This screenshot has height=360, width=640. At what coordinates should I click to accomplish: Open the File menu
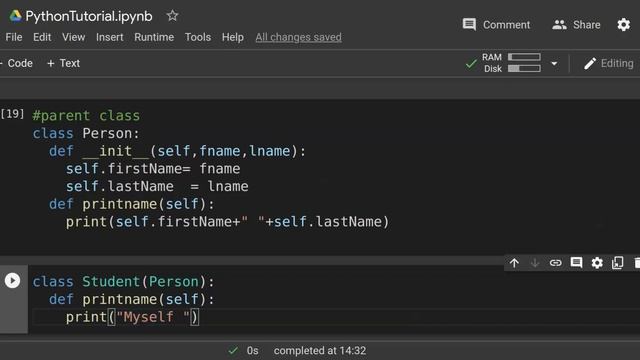click(x=14, y=37)
